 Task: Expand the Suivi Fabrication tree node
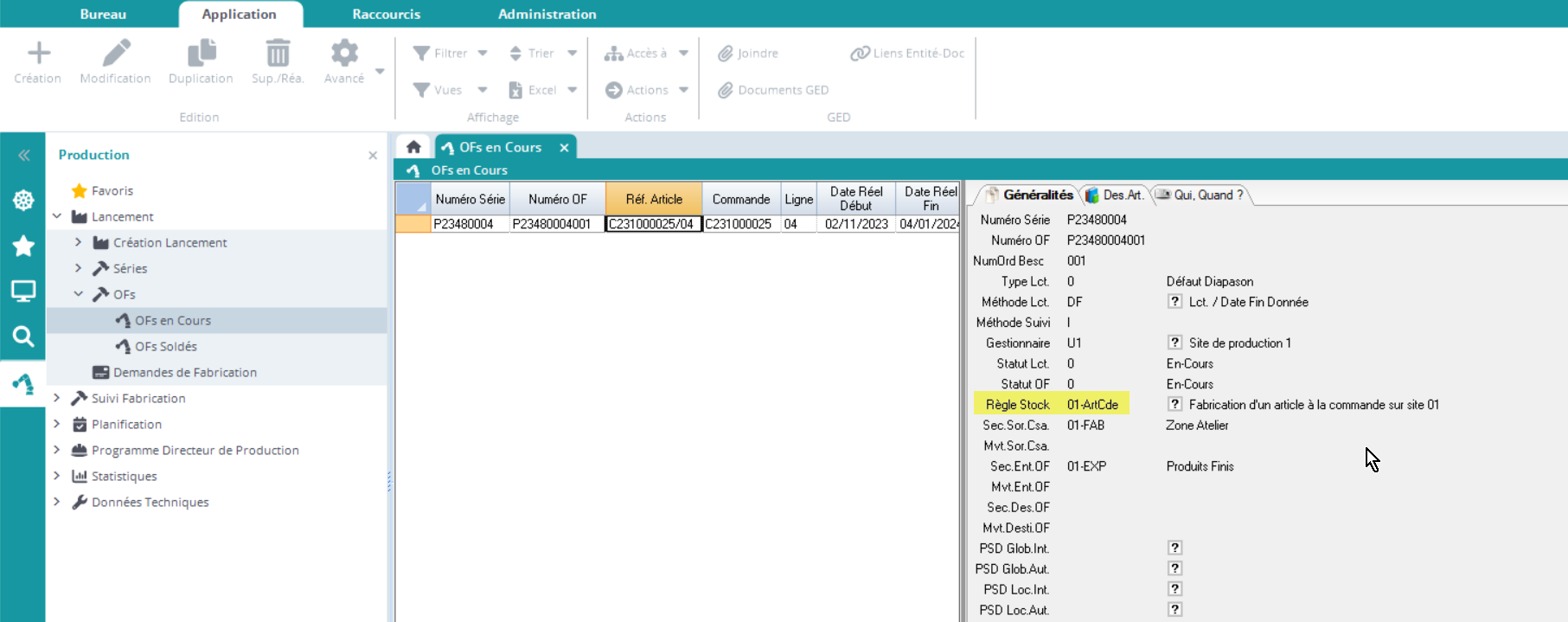point(57,398)
